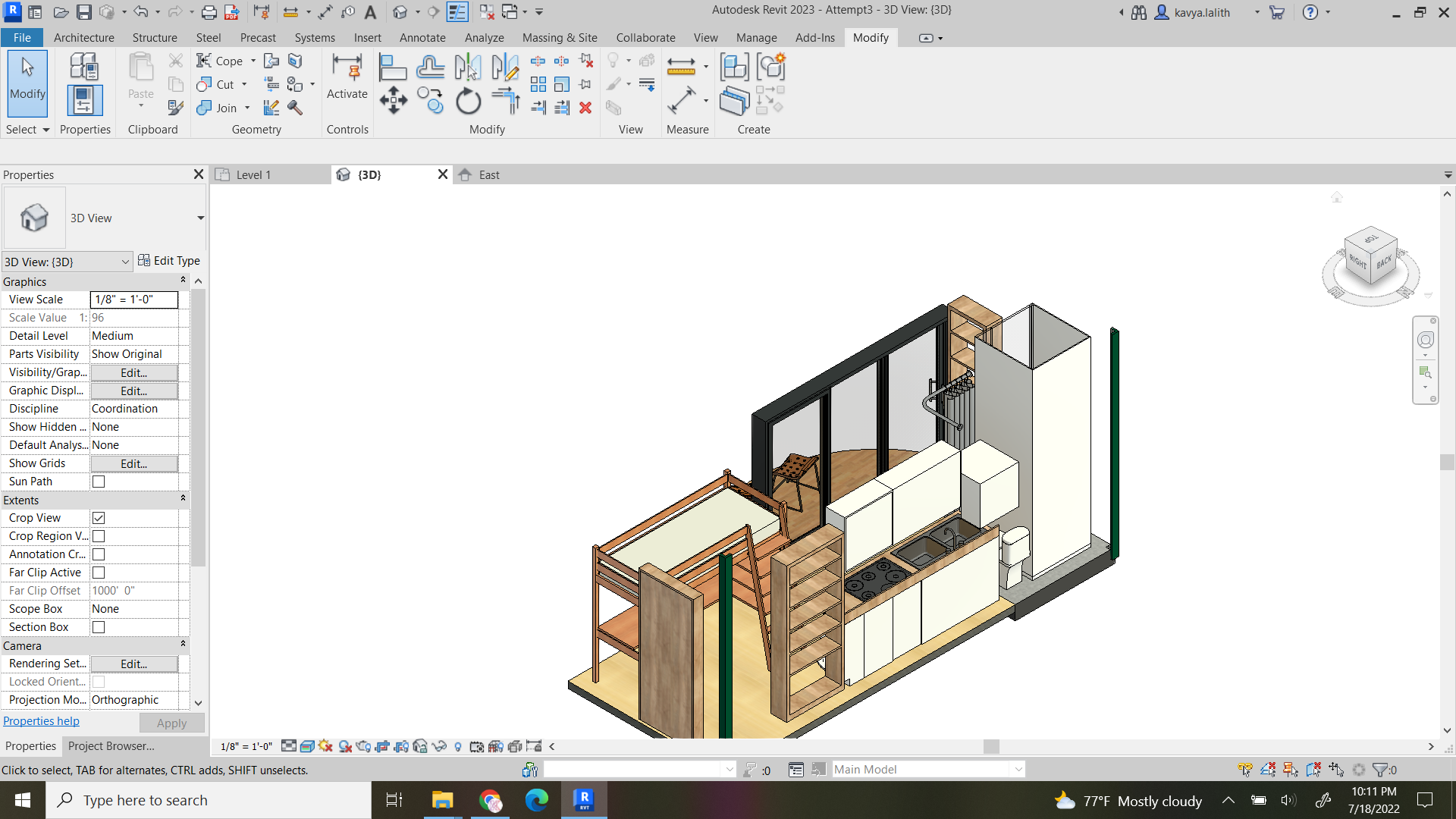The width and height of the screenshot is (1456, 819).
Task: Expand the Cut dropdown in Geometry panel
Action: click(x=243, y=84)
